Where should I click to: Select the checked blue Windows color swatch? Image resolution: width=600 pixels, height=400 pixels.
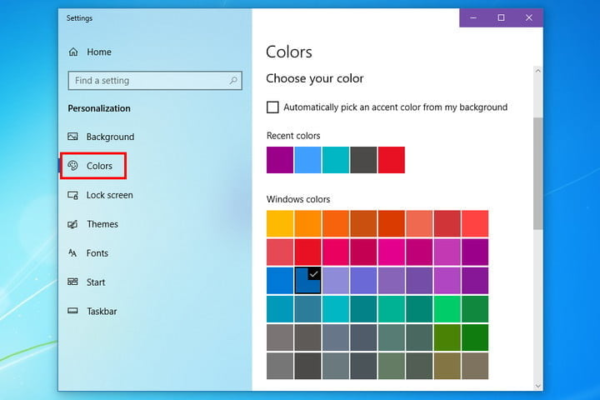coord(308,280)
